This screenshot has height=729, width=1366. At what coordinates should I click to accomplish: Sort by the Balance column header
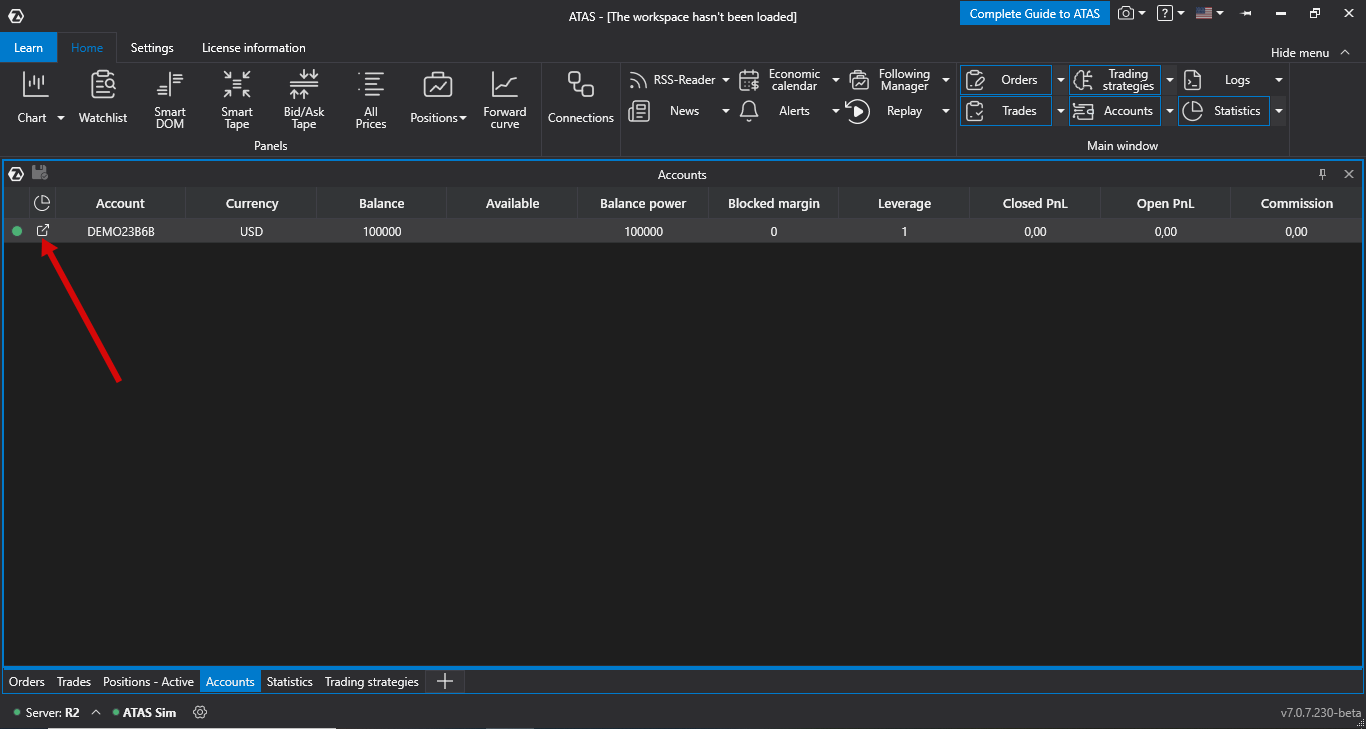(382, 203)
